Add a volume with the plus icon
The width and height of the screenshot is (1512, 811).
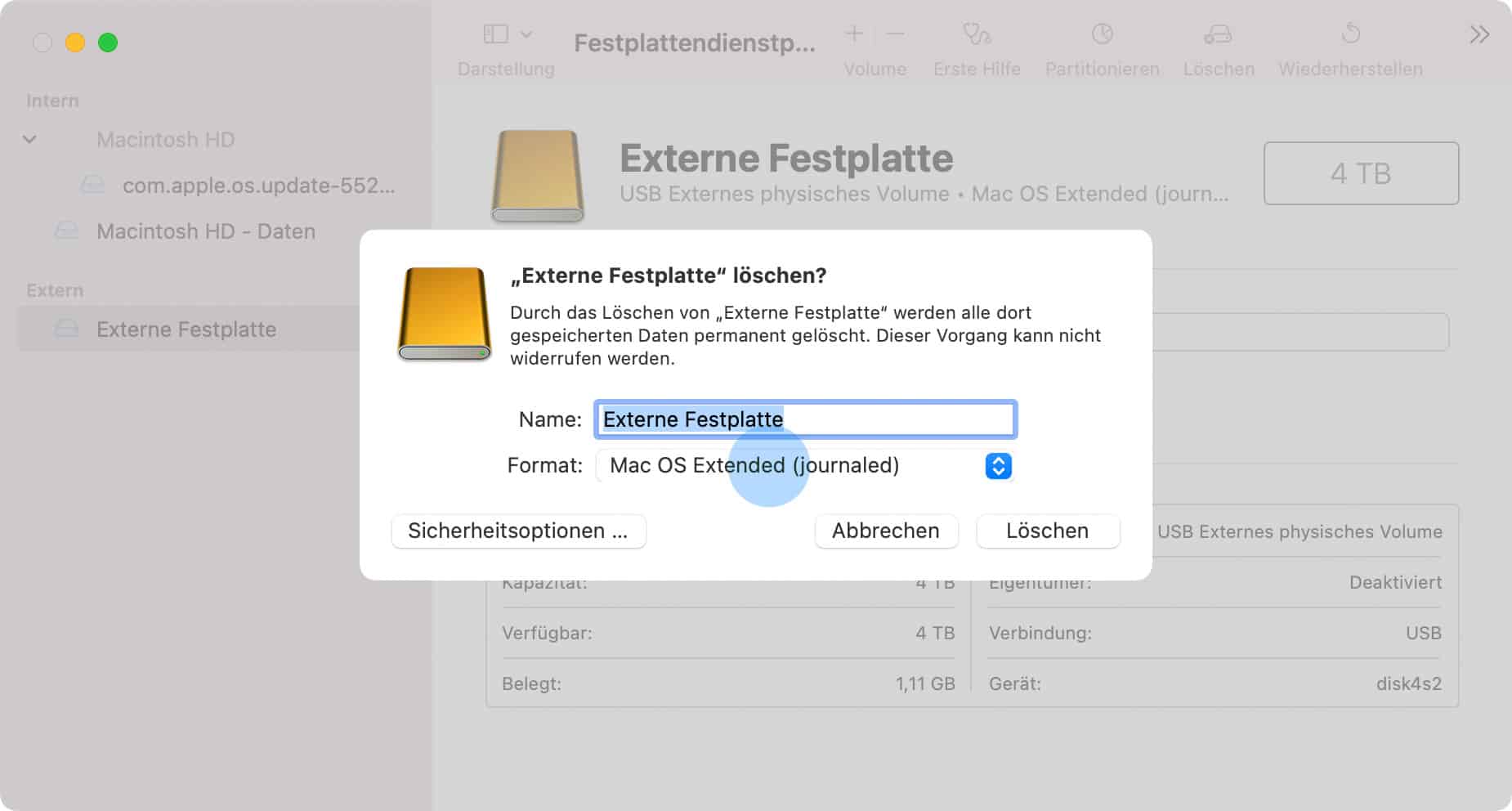[x=854, y=34]
